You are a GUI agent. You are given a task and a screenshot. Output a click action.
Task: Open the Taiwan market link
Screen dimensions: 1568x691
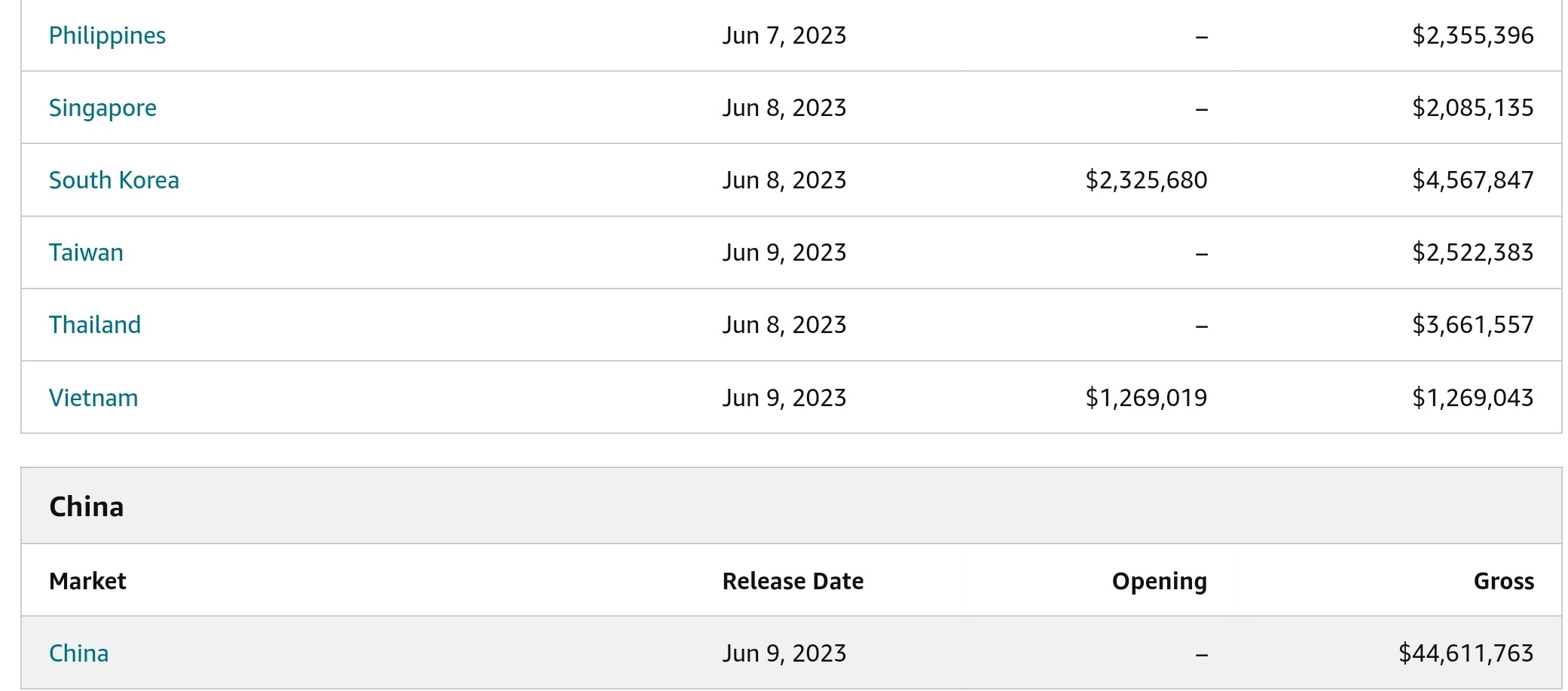click(x=86, y=252)
